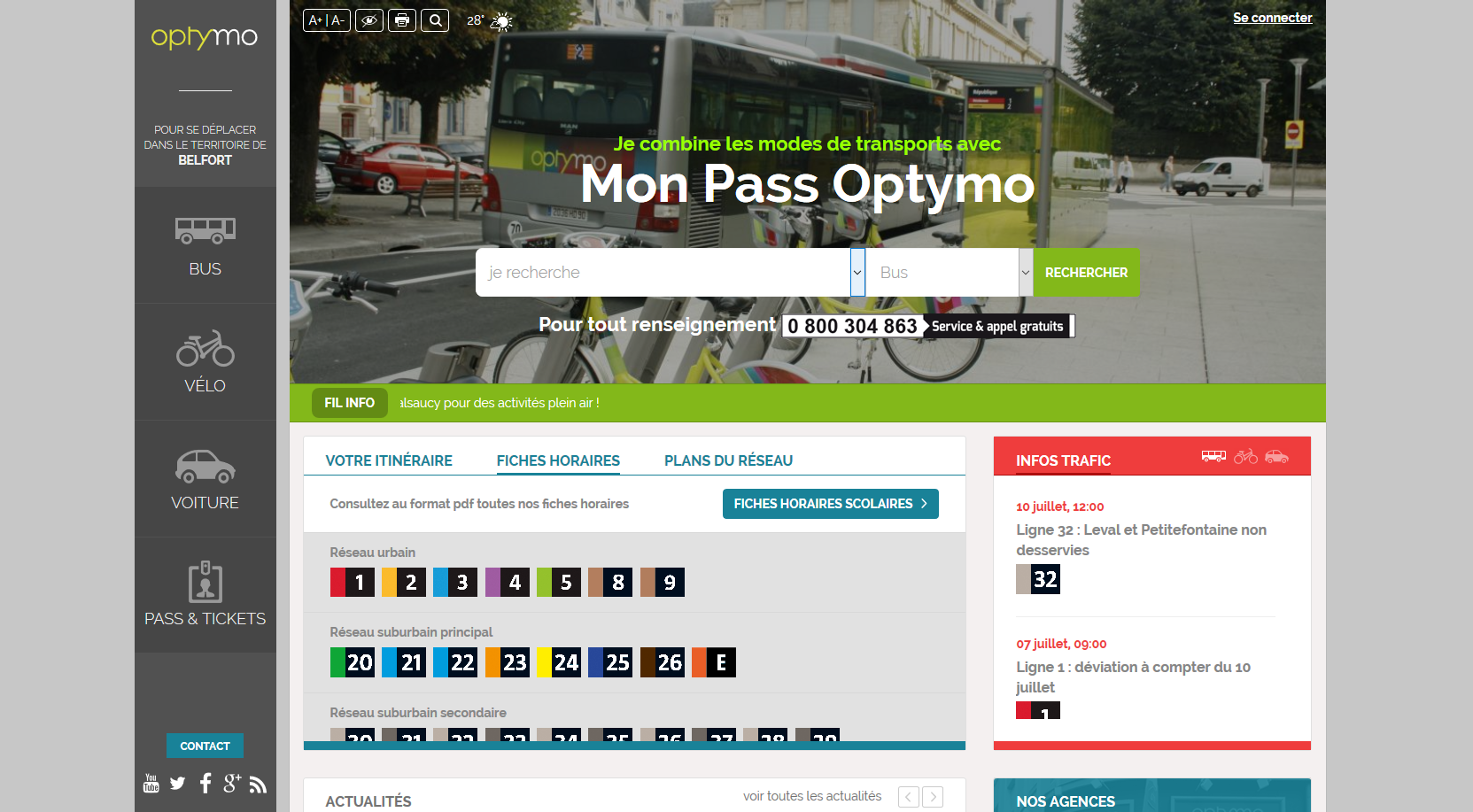Open the Bus section in sidebar
This screenshot has height=812, width=1473.
tap(205, 245)
